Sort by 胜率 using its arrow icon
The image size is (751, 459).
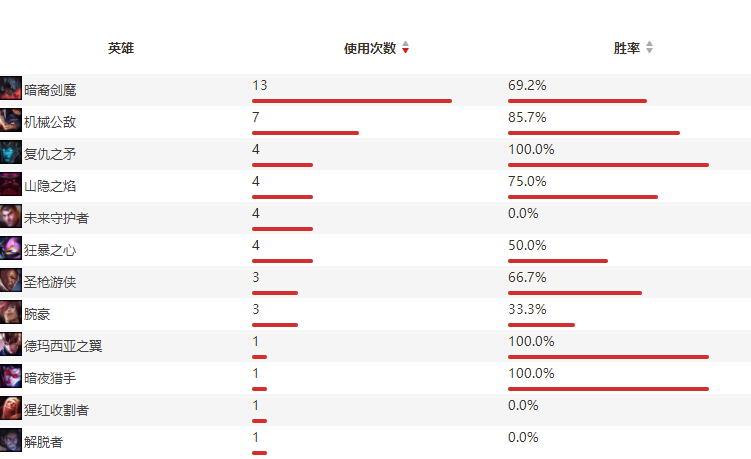649,47
